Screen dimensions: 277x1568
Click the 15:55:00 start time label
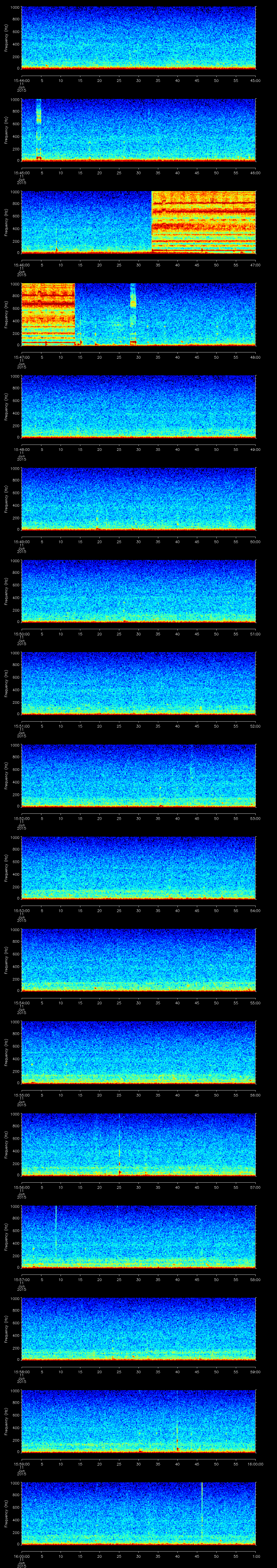pos(21,1095)
